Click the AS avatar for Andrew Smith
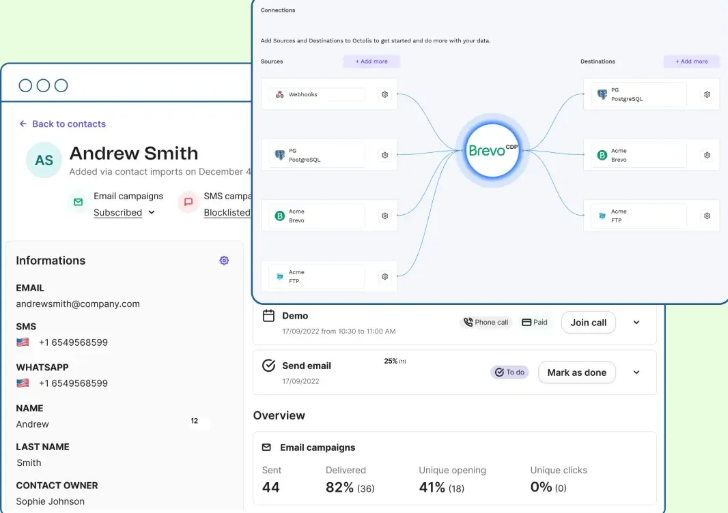The height and width of the screenshot is (513, 728). click(44, 160)
